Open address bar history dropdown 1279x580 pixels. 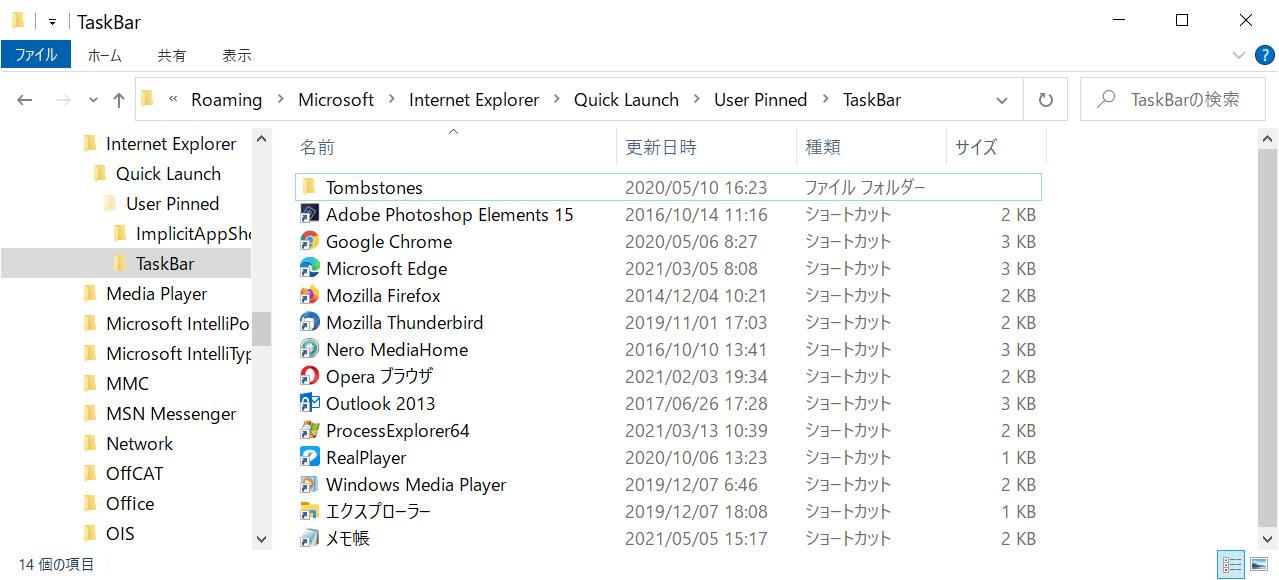(1002, 100)
